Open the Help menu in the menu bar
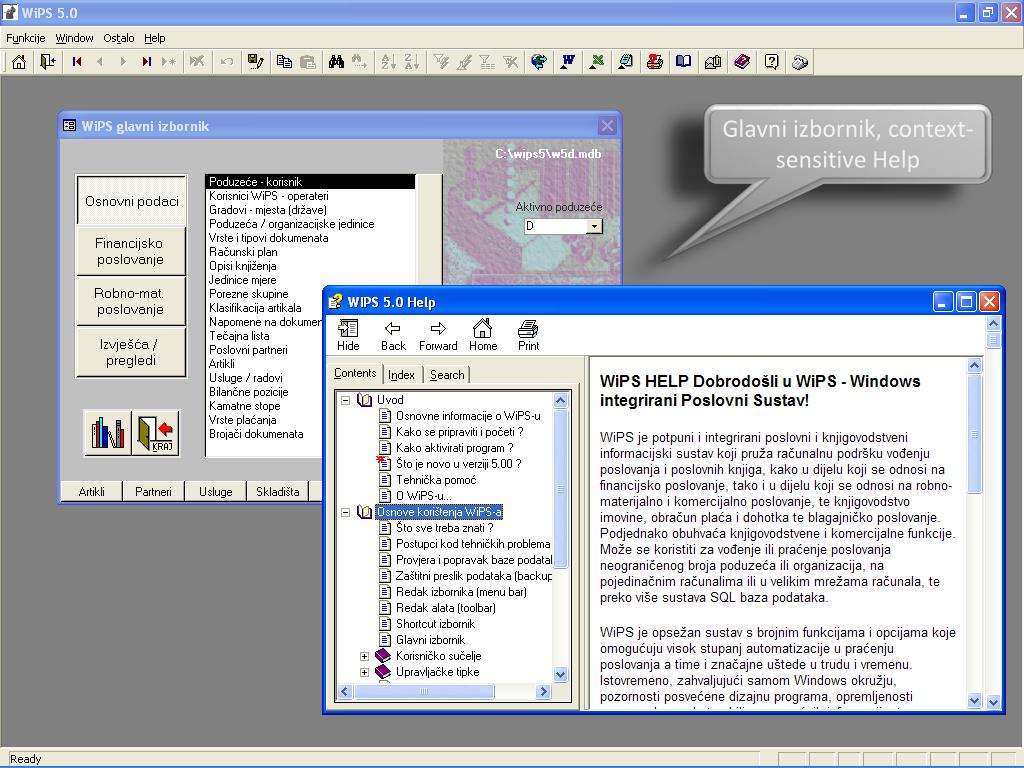Screen dimensions: 1024x768 pyautogui.click(x=155, y=38)
